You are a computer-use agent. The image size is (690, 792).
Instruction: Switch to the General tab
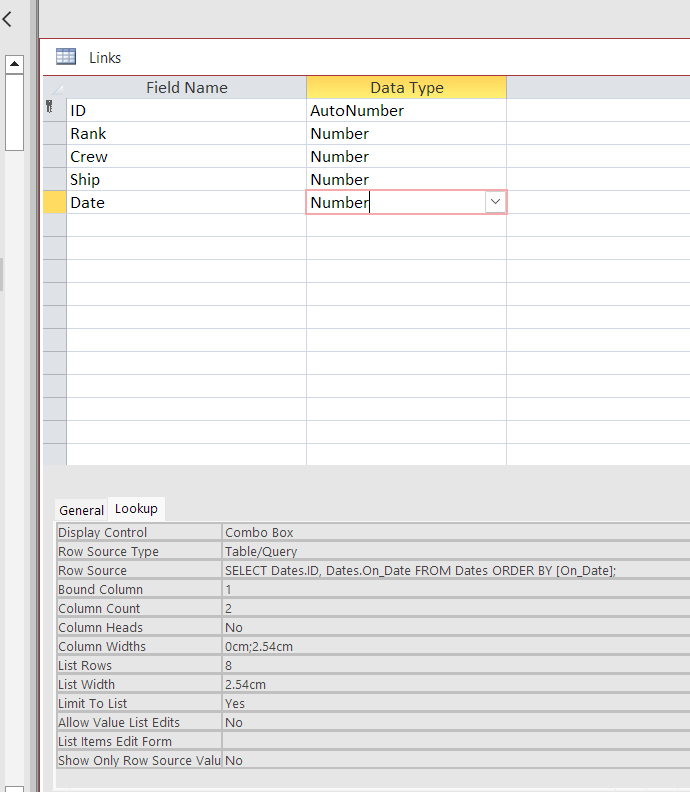[x=81, y=510]
